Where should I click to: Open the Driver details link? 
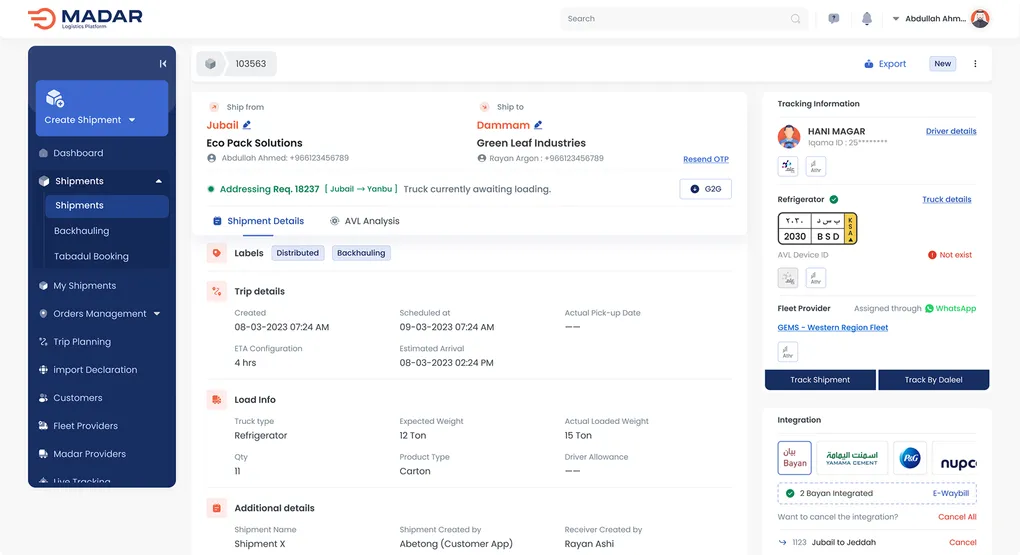pyautogui.click(x=950, y=131)
